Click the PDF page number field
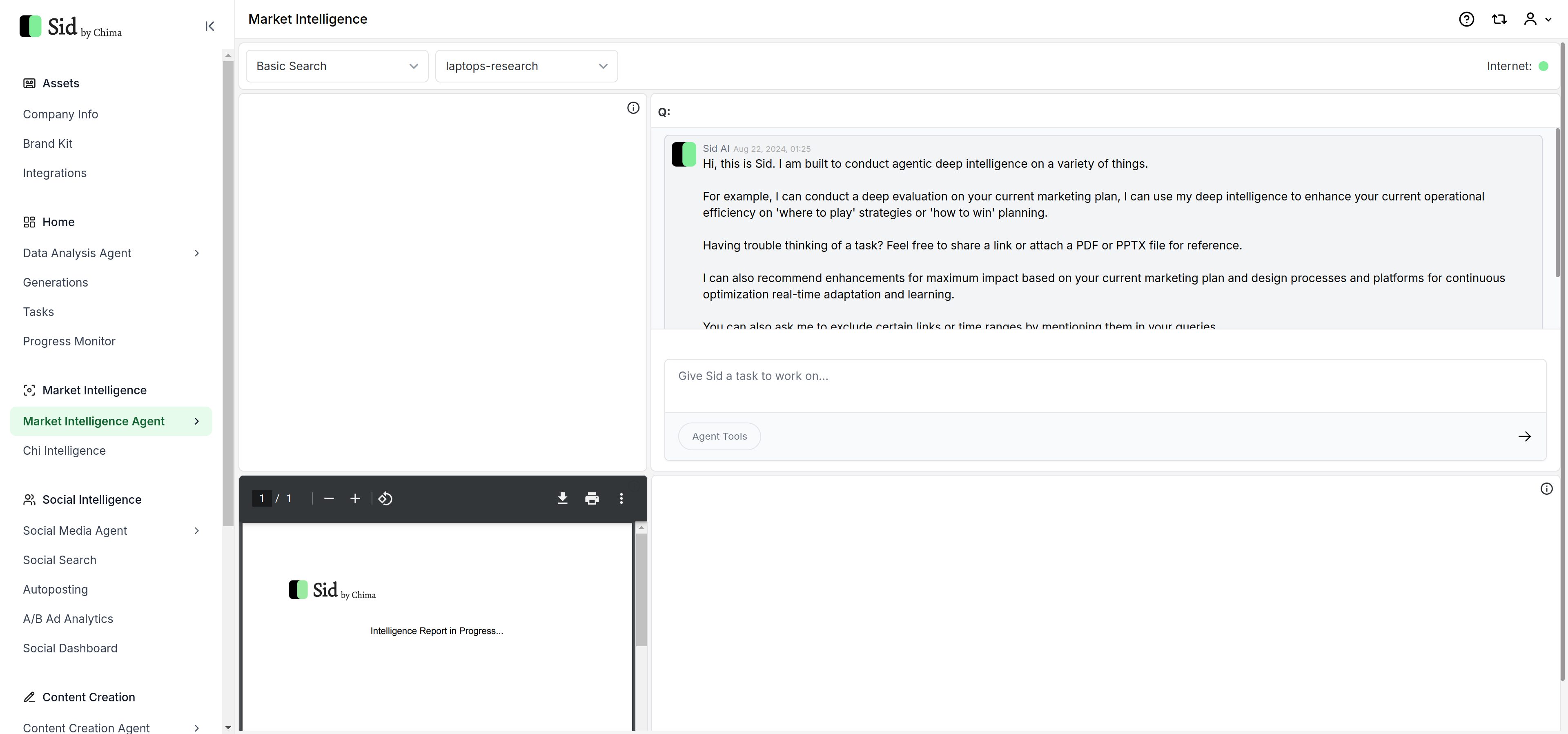 (x=262, y=498)
